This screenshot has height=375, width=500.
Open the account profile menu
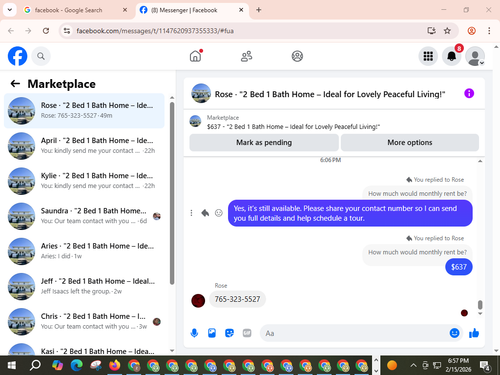click(475, 56)
